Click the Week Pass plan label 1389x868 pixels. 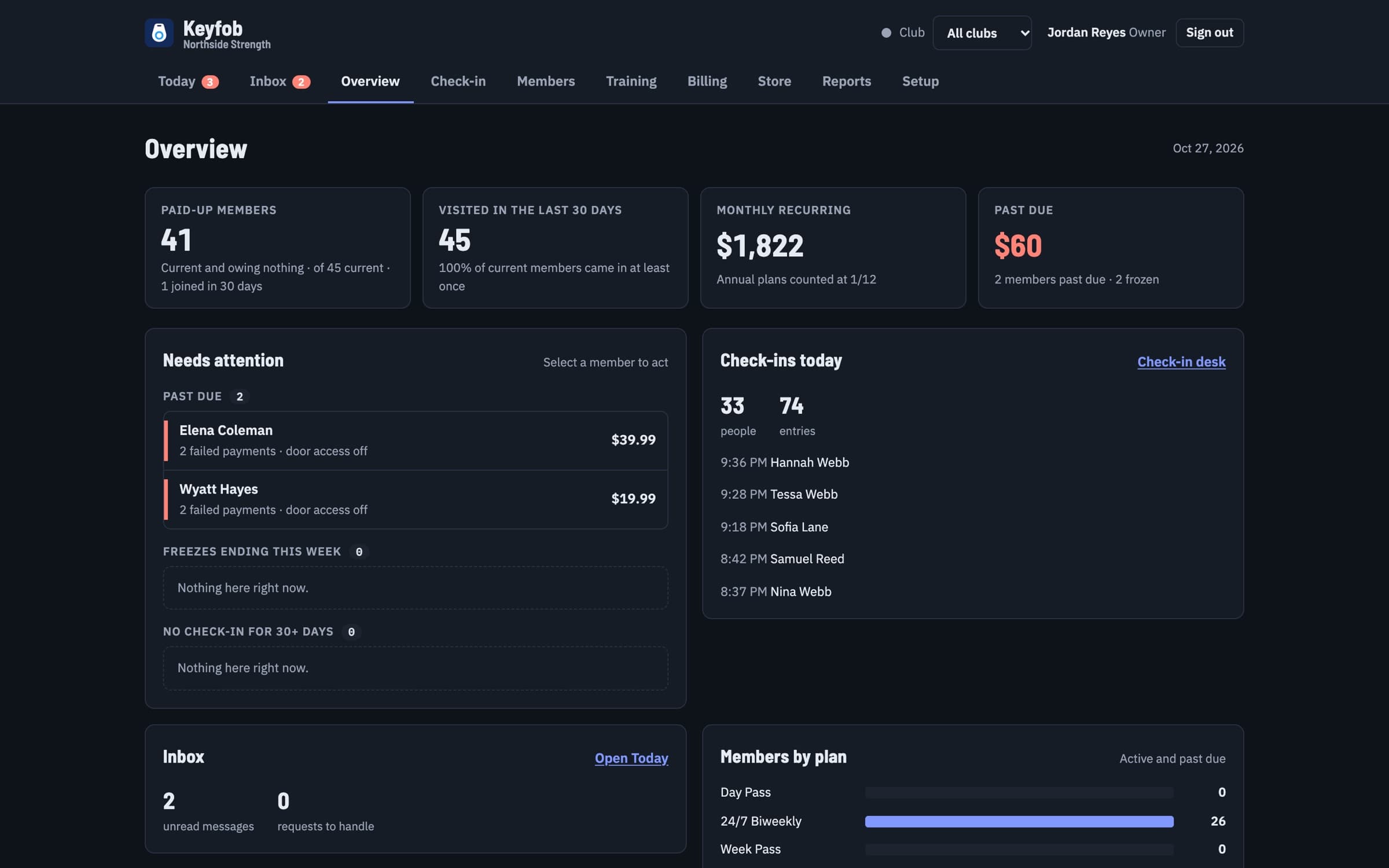coord(750,849)
